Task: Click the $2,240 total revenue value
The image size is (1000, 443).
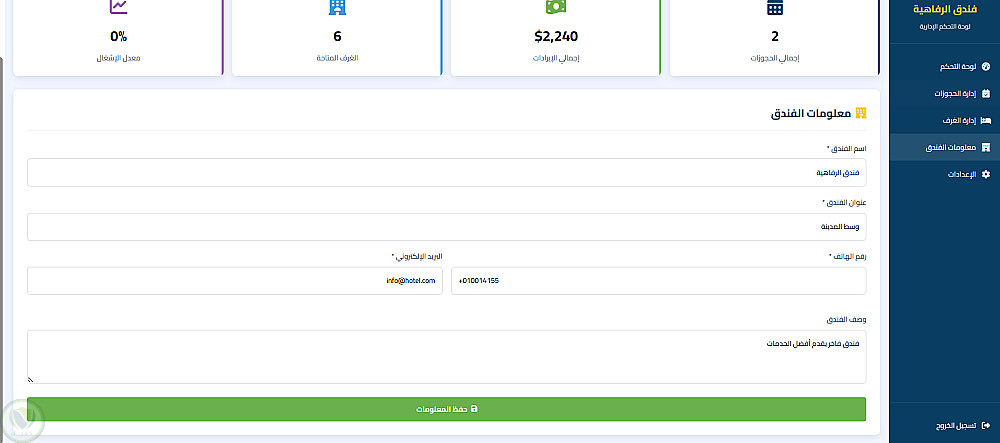Action: tap(556, 37)
